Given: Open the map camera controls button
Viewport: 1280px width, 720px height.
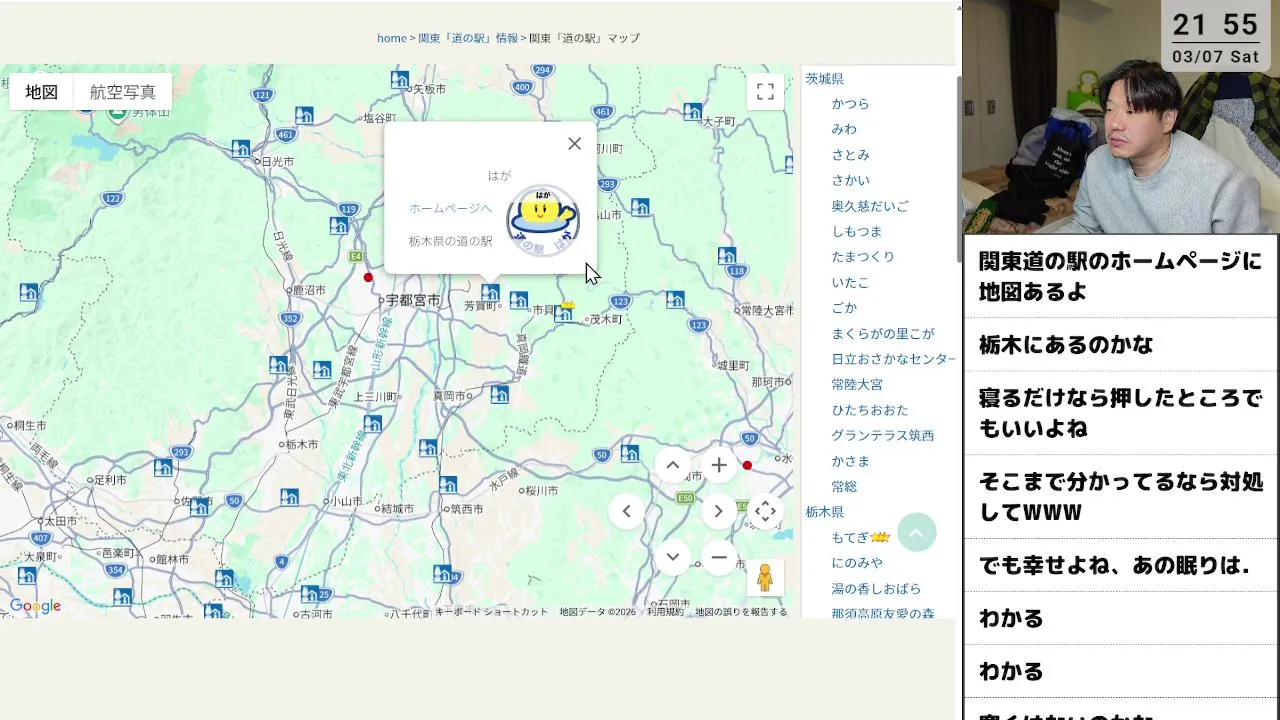Looking at the screenshot, I should pos(765,511).
